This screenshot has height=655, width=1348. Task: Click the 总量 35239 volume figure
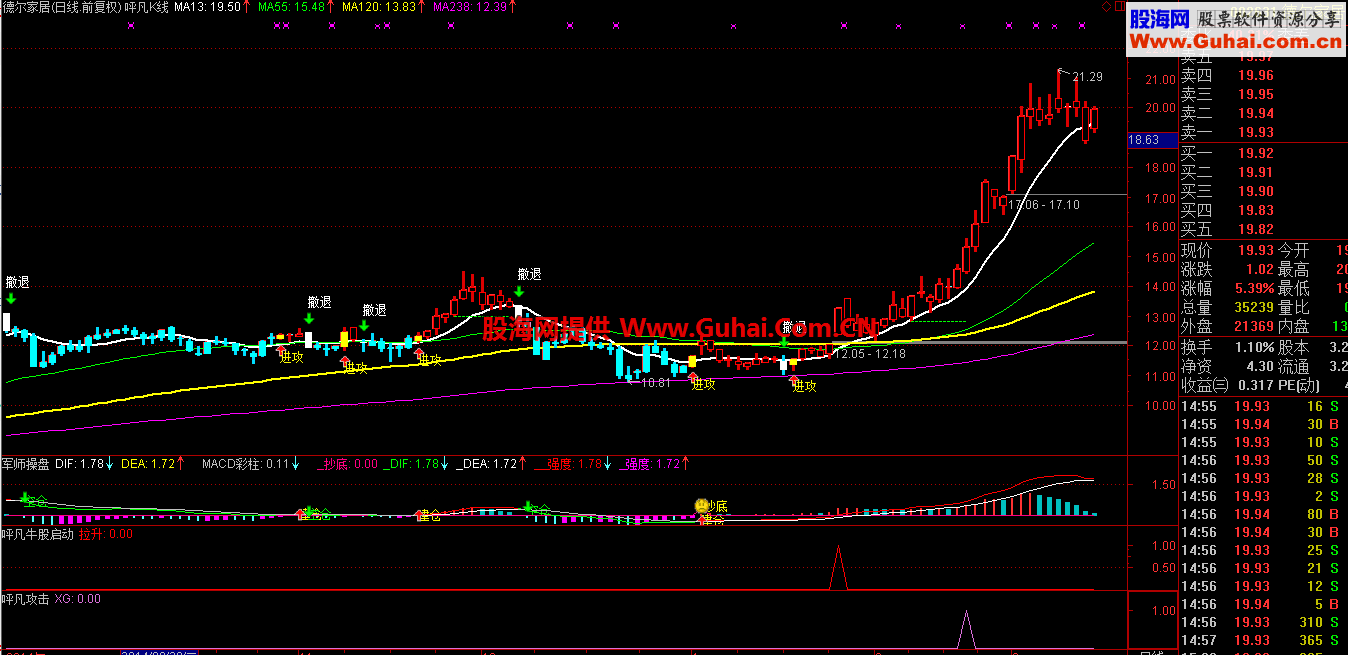1252,308
